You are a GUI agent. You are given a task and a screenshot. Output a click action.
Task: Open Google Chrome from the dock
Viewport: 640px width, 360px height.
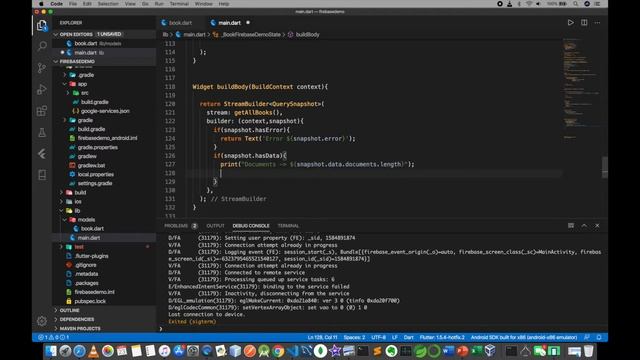pyautogui.click(x=278, y=351)
